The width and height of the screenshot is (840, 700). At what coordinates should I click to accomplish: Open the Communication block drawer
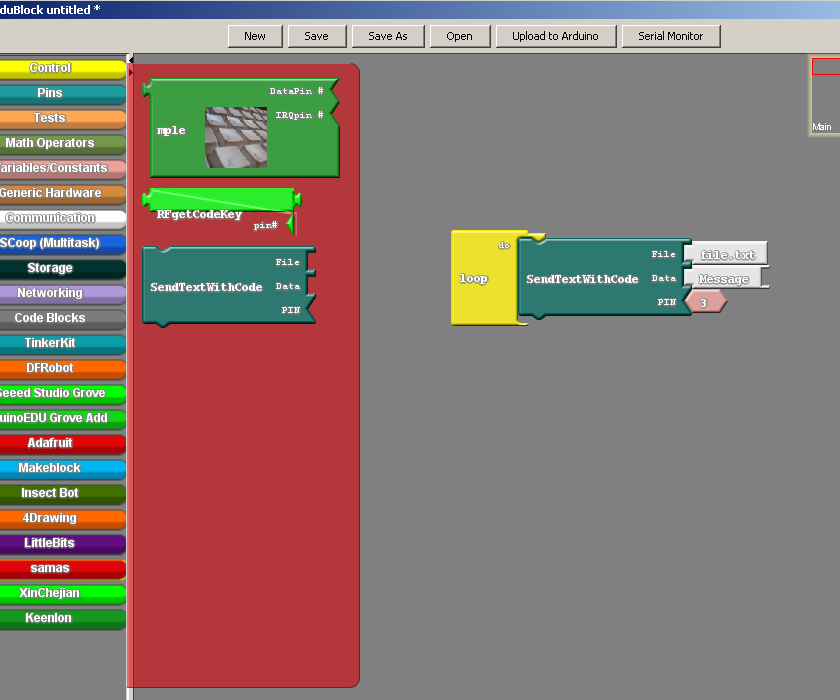[62, 218]
